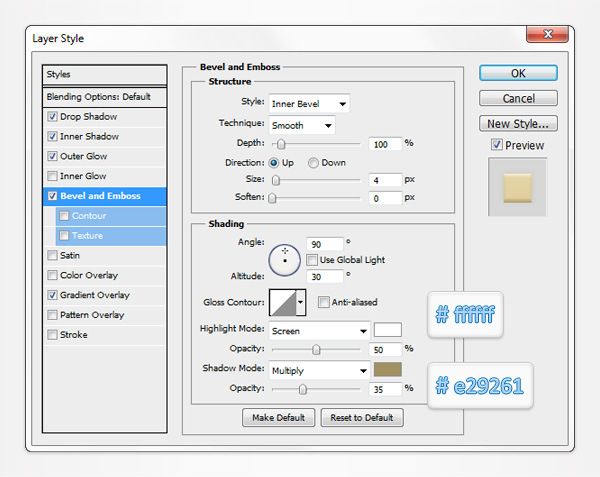Screen dimensions: 600x477
Task: Click the preview thumbnail swatch
Action: (518, 186)
